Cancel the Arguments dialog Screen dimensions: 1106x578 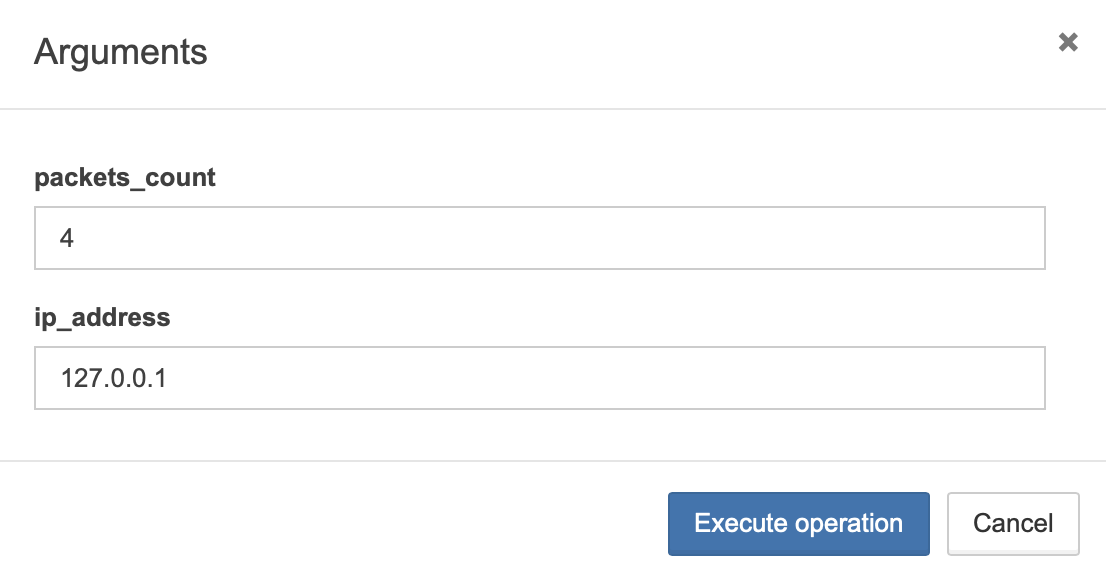coord(1013,524)
